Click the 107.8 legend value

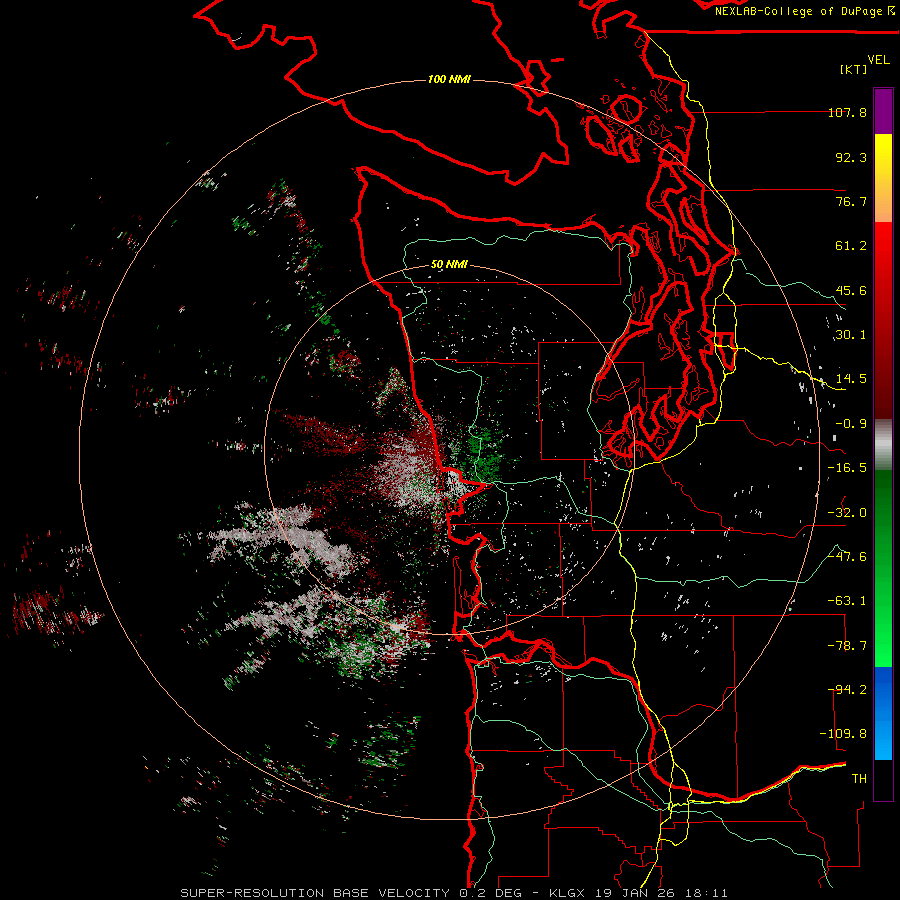pyautogui.click(x=847, y=112)
